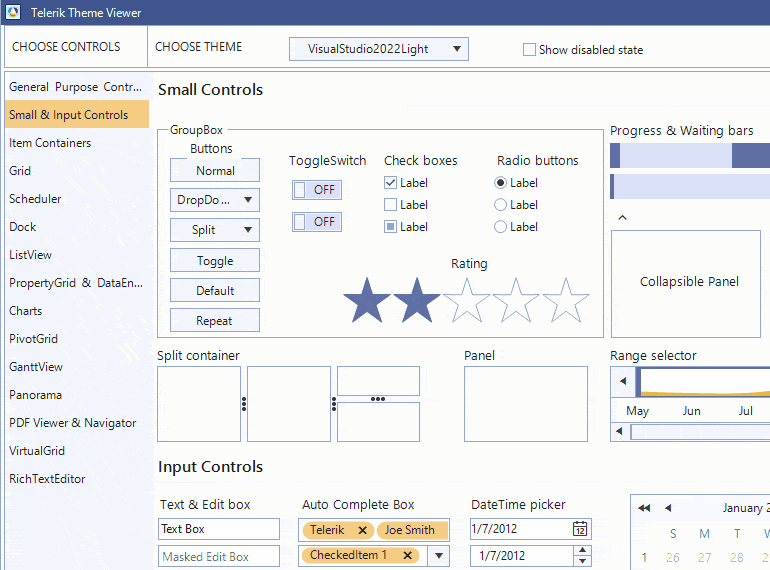Toggle the first OFF toggle switch
Screen dimensions: 770x570
point(317,190)
